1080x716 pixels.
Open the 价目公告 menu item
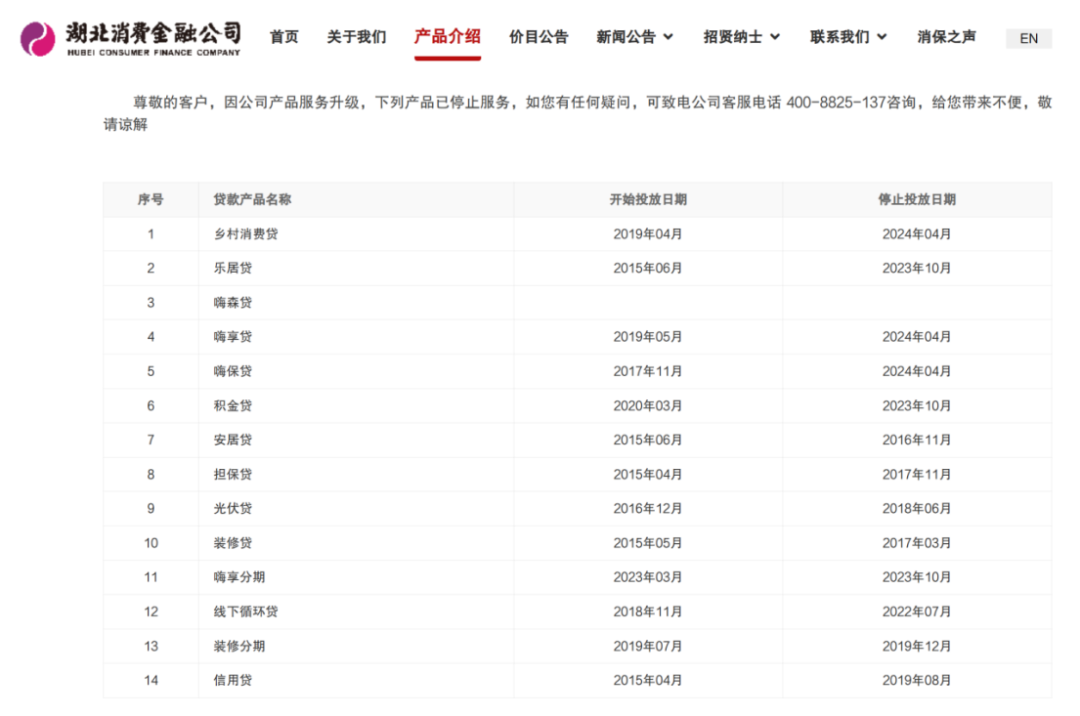tap(539, 37)
